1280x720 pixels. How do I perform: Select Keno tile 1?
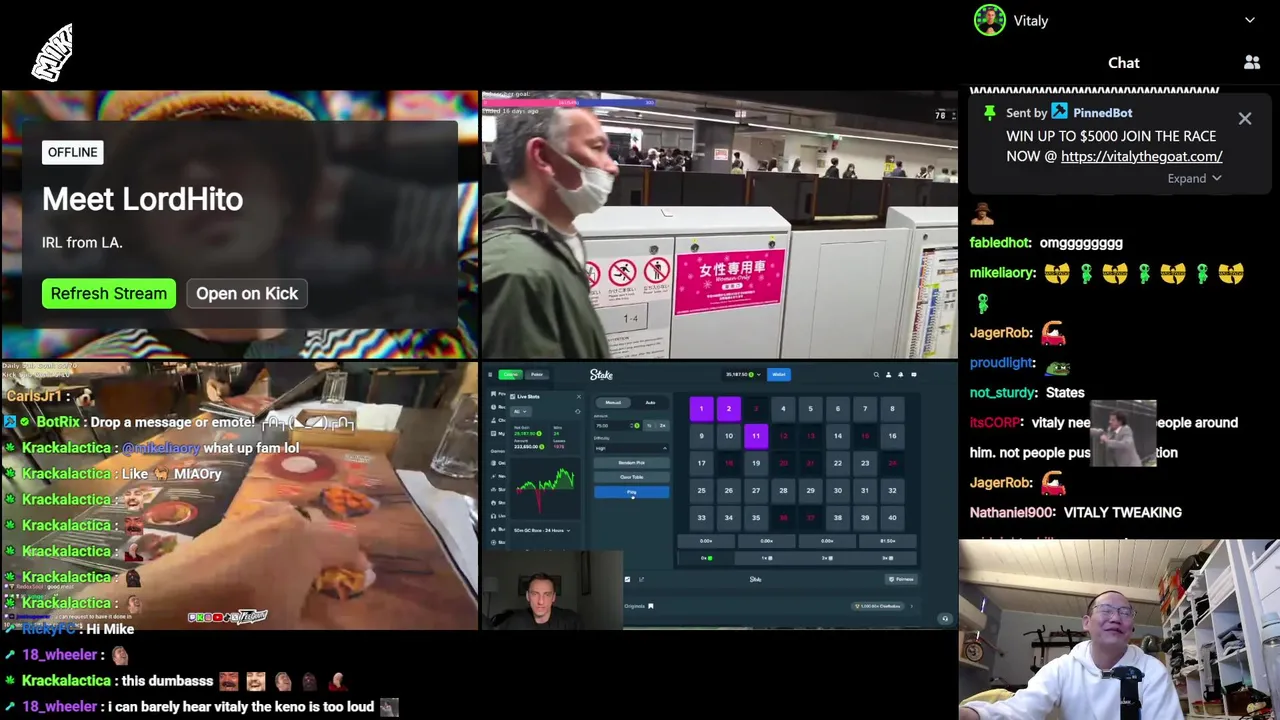pyautogui.click(x=702, y=409)
